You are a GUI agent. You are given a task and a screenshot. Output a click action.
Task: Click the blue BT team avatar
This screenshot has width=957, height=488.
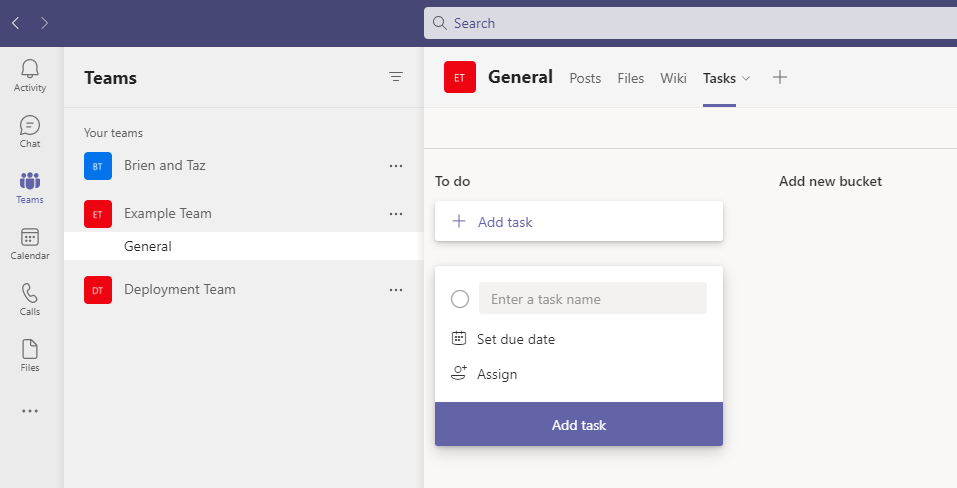click(x=98, y=166)
